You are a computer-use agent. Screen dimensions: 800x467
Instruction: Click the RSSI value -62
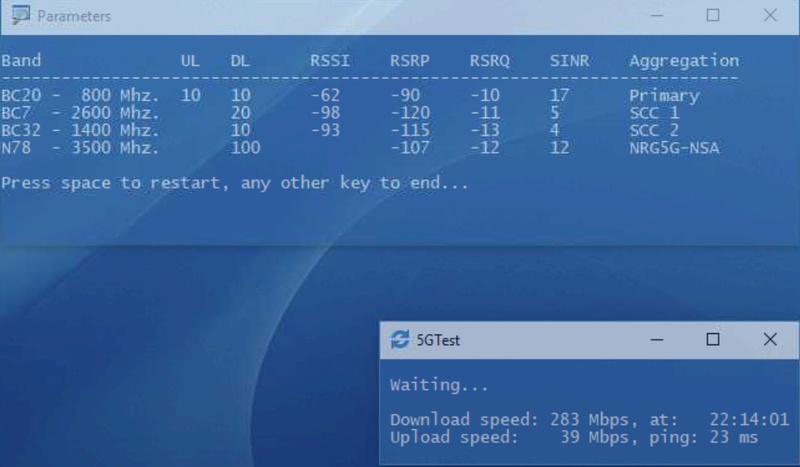(x=325, y=95)
